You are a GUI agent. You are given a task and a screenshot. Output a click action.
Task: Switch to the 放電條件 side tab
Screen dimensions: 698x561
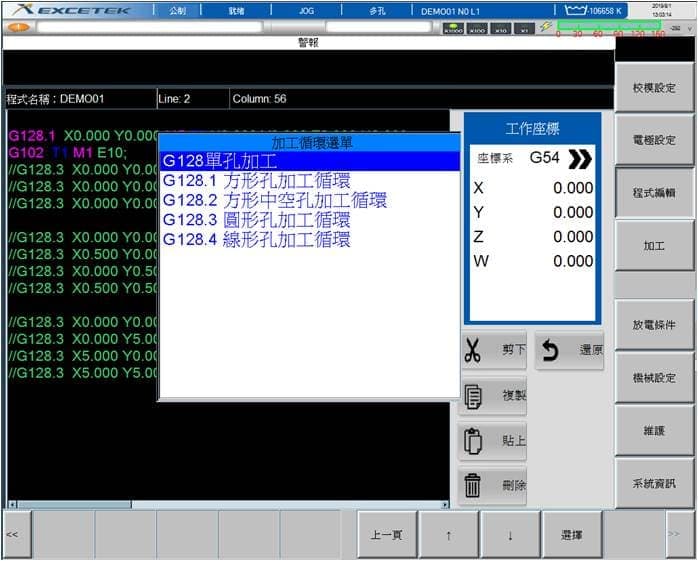pos(654,326)
